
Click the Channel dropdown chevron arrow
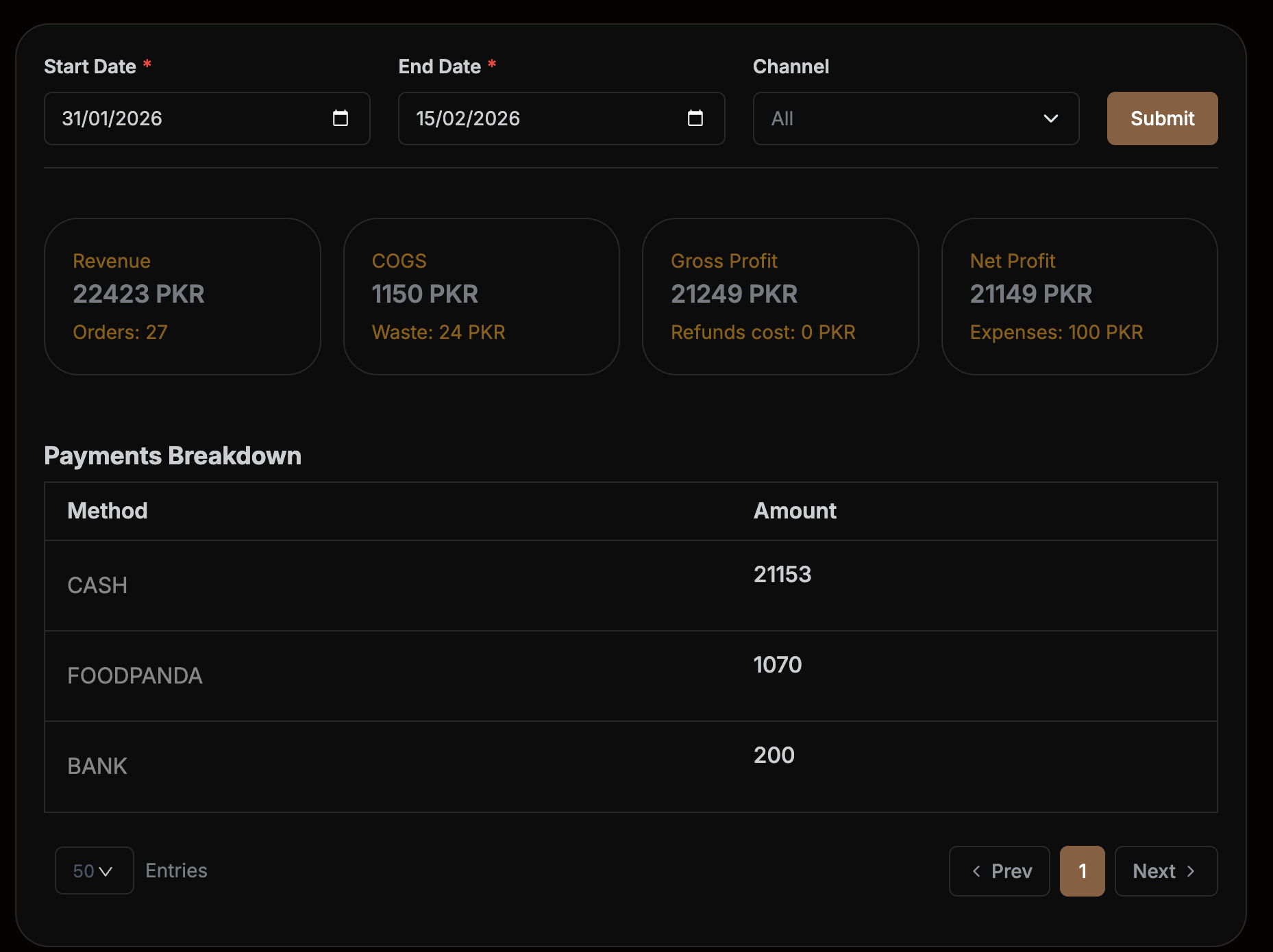1050,118
